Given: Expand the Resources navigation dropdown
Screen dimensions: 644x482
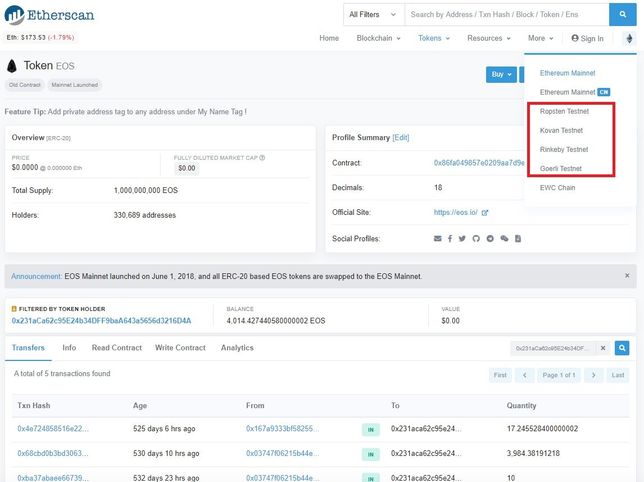Looking at the screenshot, I should coord(488,38).
